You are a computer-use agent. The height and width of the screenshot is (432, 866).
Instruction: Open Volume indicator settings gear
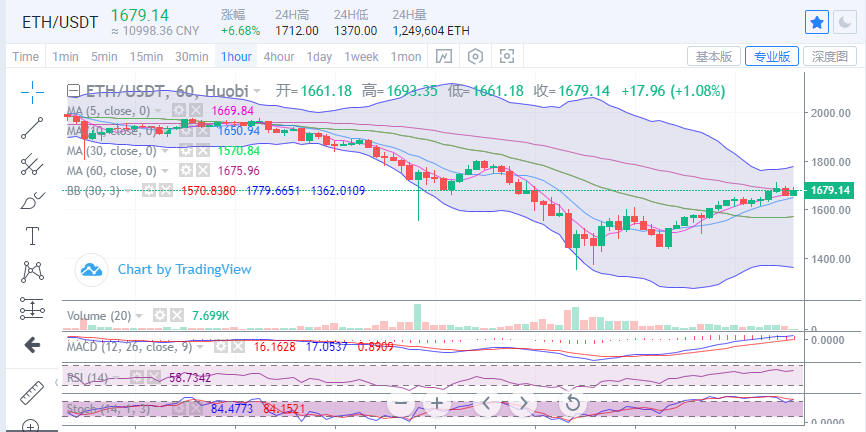[160, 316]
